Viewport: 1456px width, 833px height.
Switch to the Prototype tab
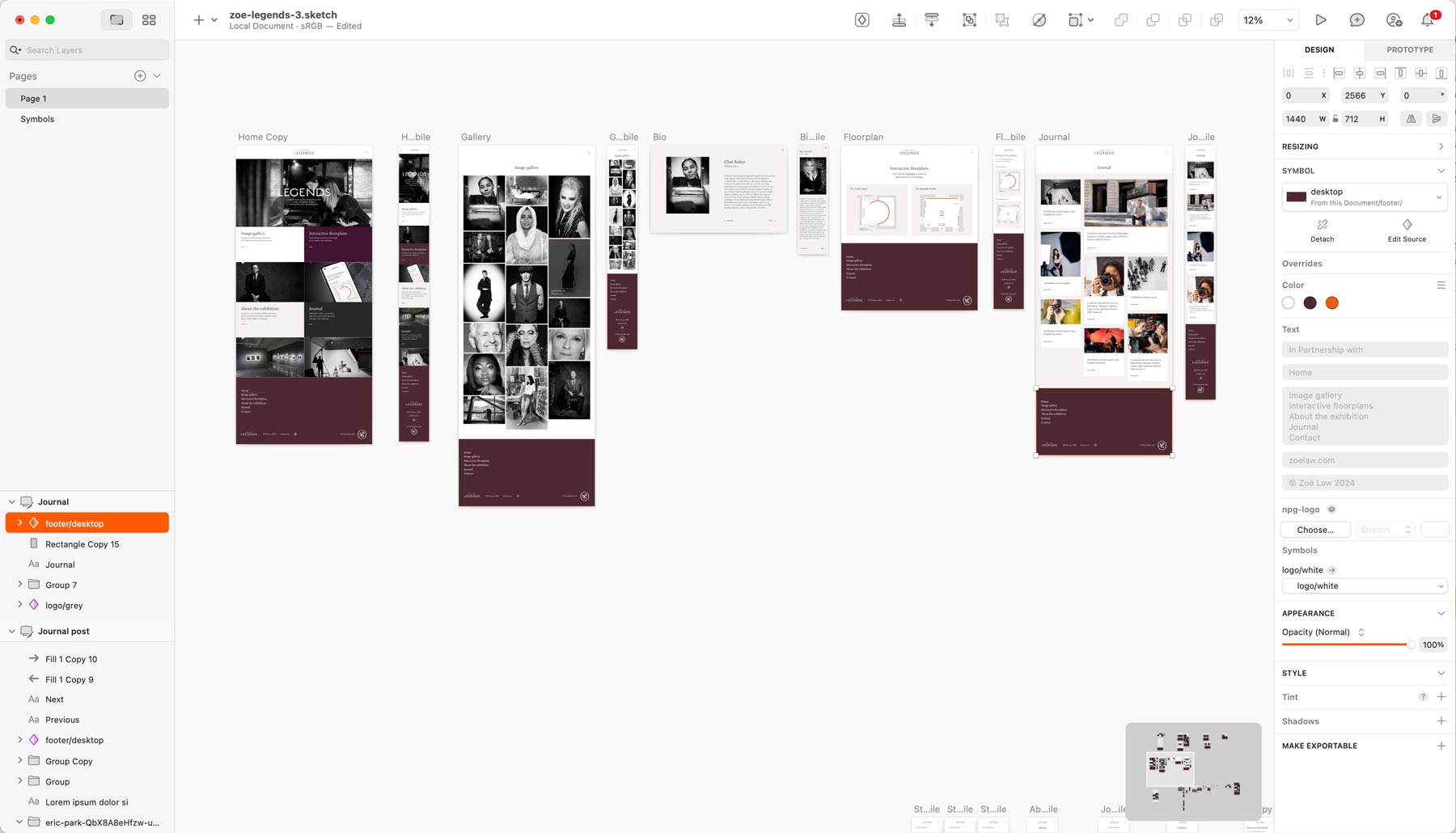pos(1410,50)
